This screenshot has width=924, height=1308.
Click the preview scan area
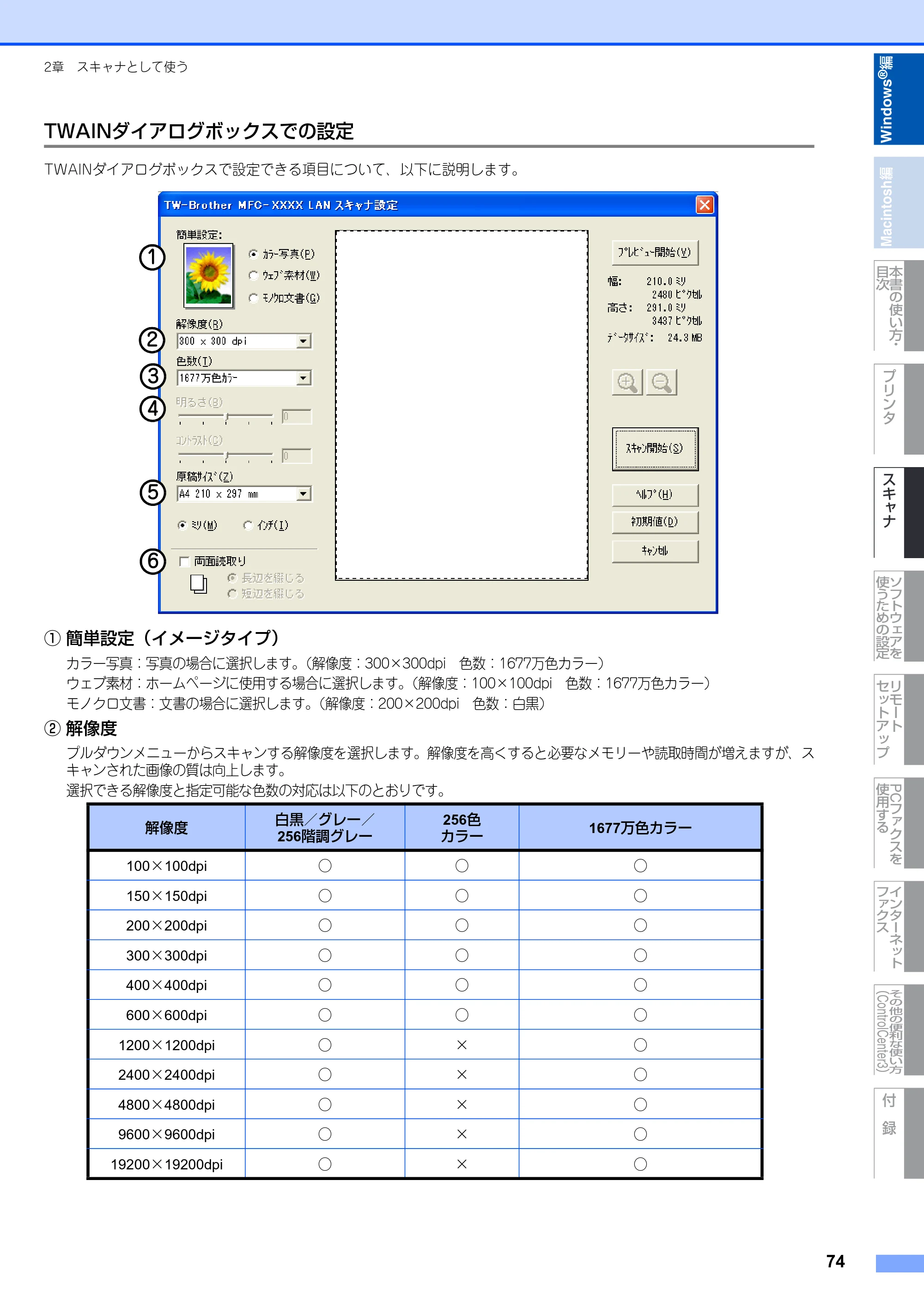point(462,405)
